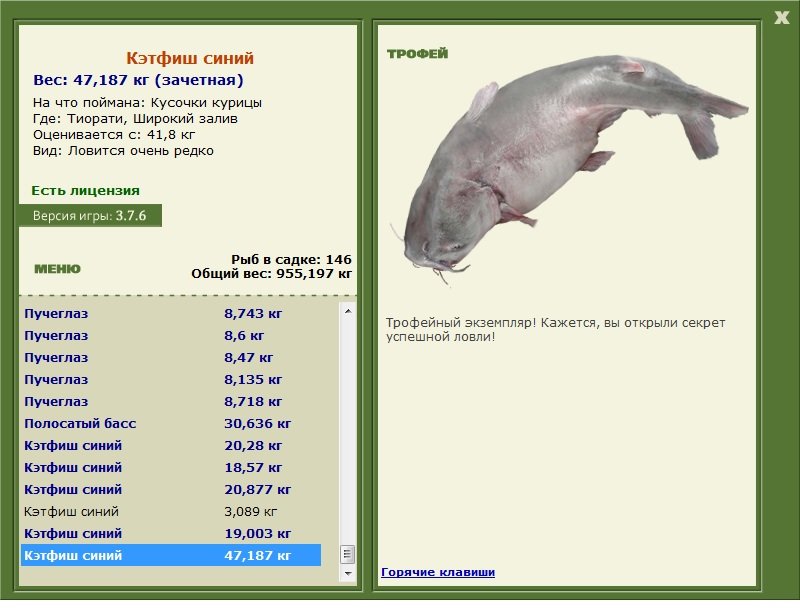
Task: Open the Горячие клавиши link
Action: click(x=437, y=572)
